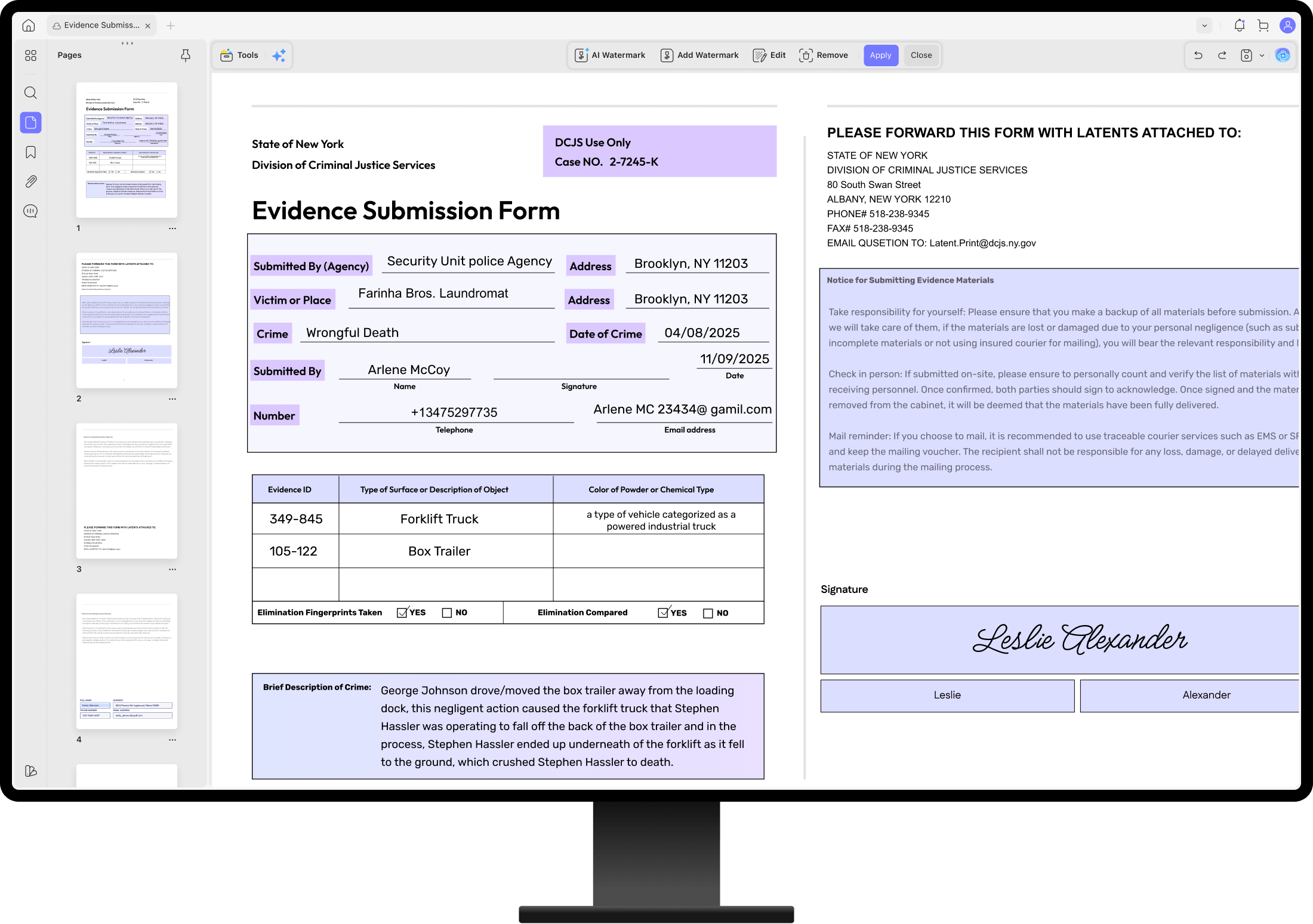Open the bookmarks panel icon

[x=30, y=152]
